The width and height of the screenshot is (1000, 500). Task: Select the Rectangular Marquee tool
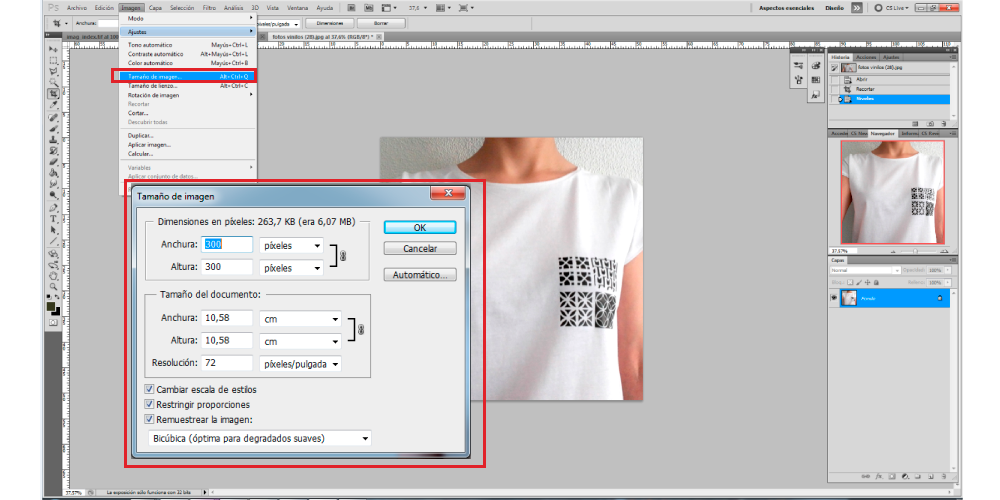click(x=54, y=61)
